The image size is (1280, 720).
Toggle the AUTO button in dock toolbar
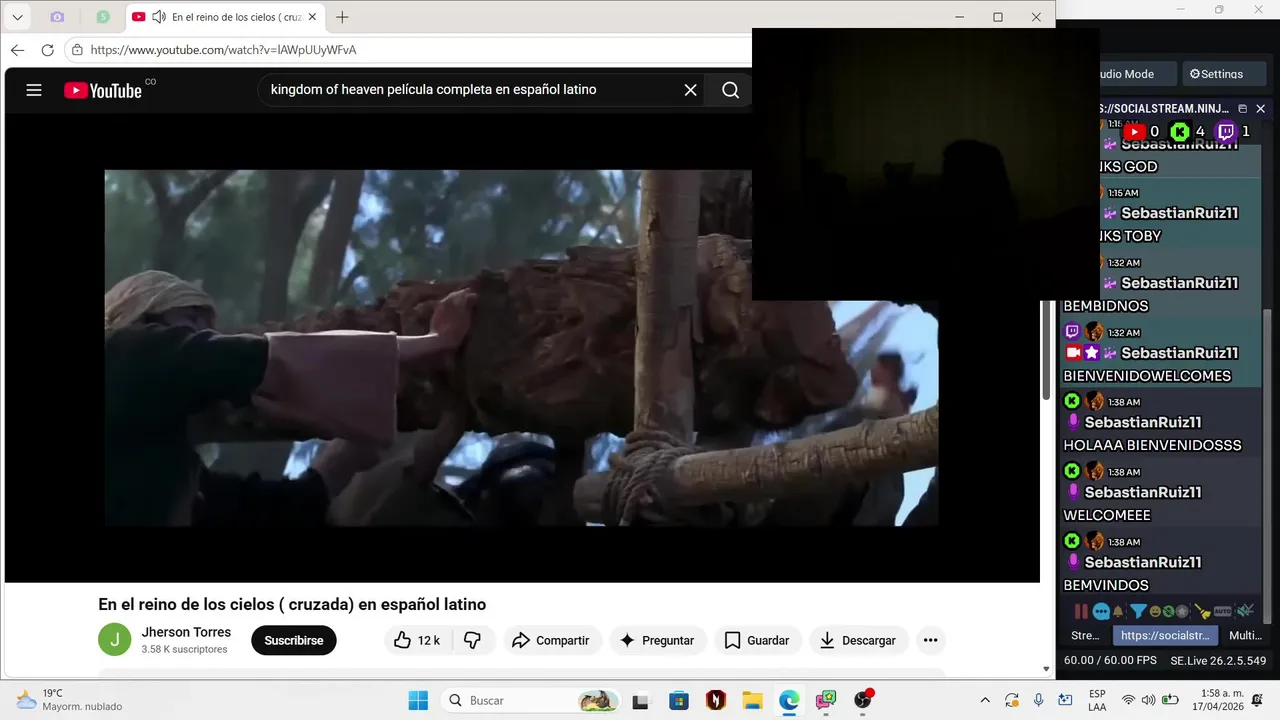click(x=1223, y=611)
